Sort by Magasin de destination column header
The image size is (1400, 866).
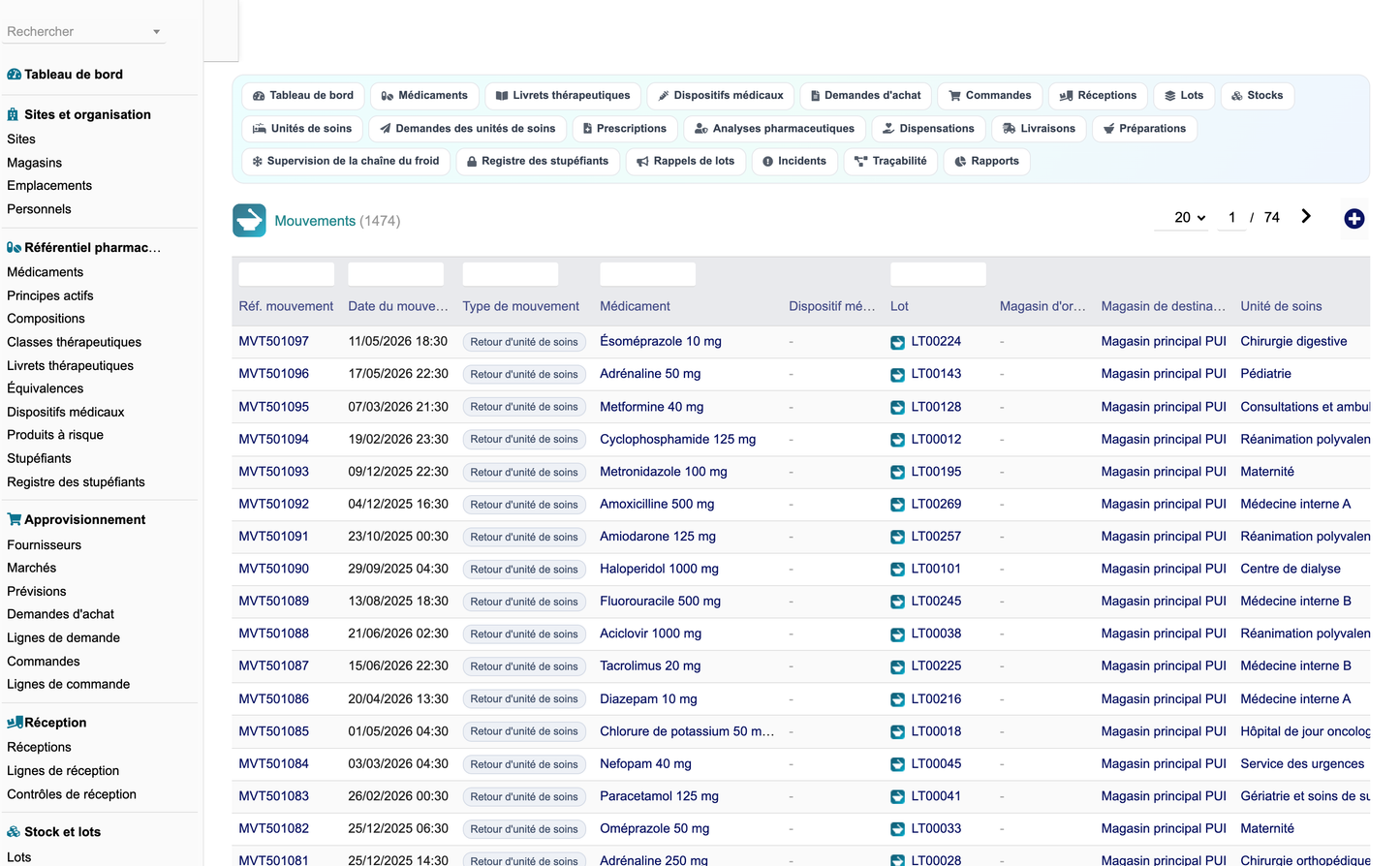1163,307
